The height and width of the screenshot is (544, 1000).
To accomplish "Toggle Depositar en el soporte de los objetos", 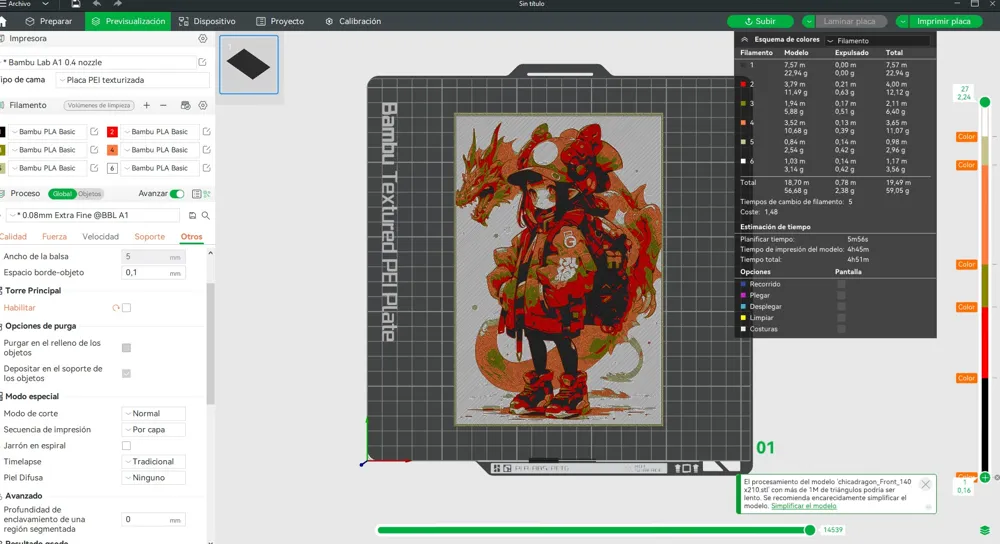I will pyautogui.click(x=126, y=373).
